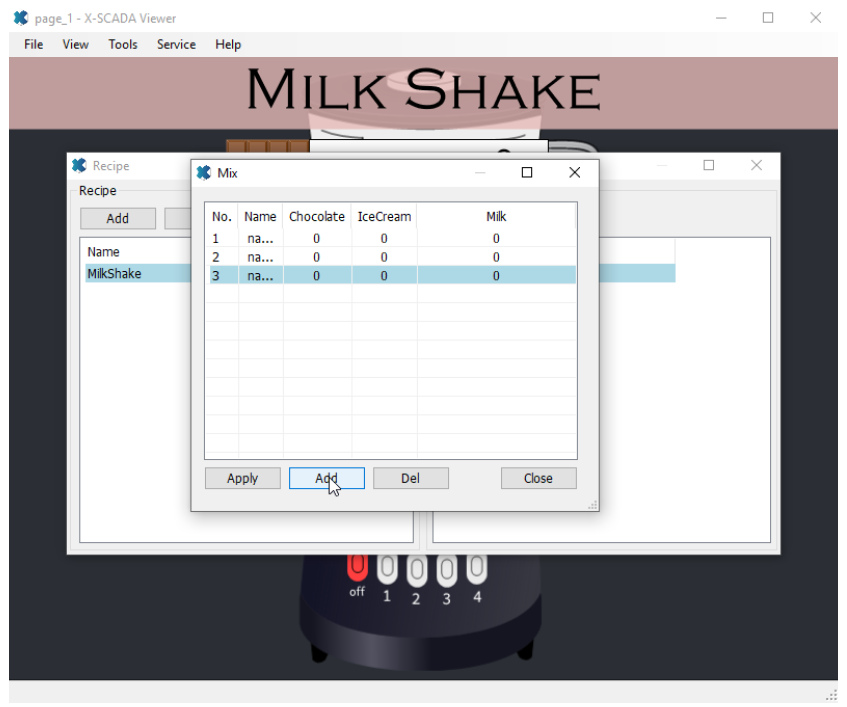Switch the blender to off

(357, 570)
